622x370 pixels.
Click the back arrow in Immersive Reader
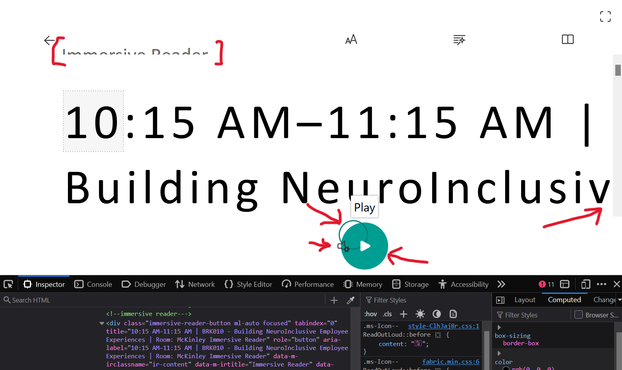(49, 40)
